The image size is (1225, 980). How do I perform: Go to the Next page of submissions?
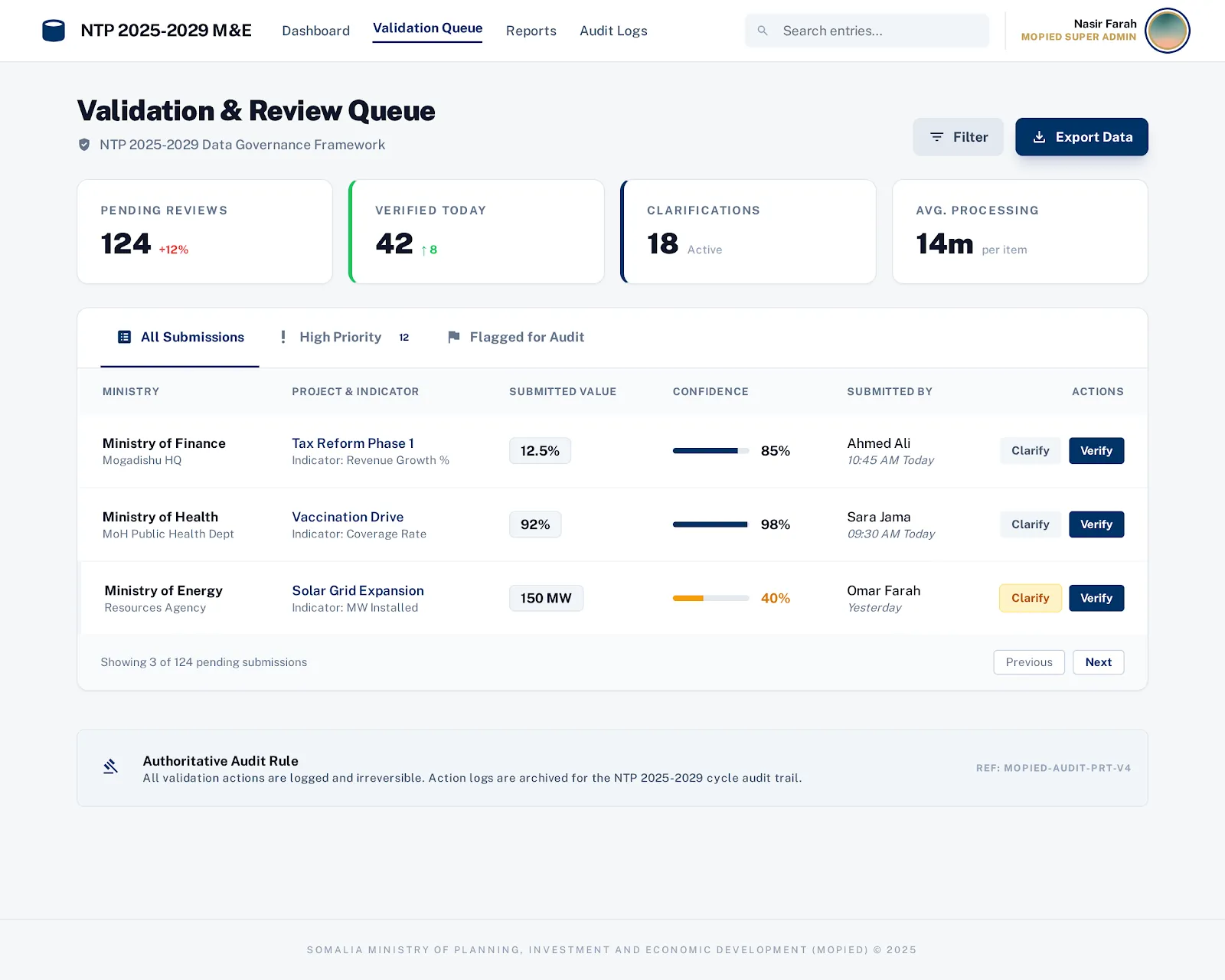coord(1098,662)
